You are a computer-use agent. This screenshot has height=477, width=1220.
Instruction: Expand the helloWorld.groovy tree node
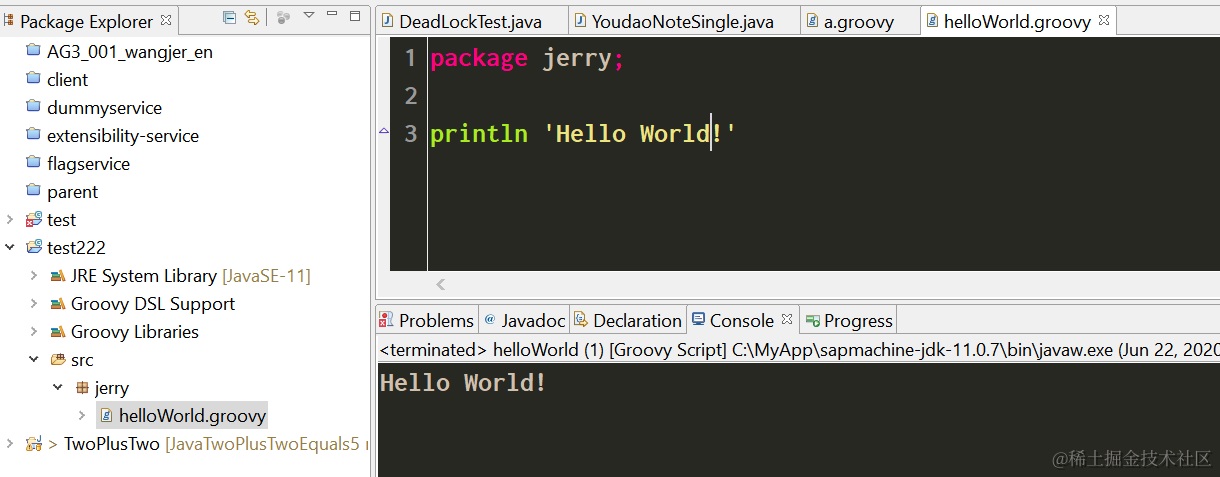tap(82, 415)
